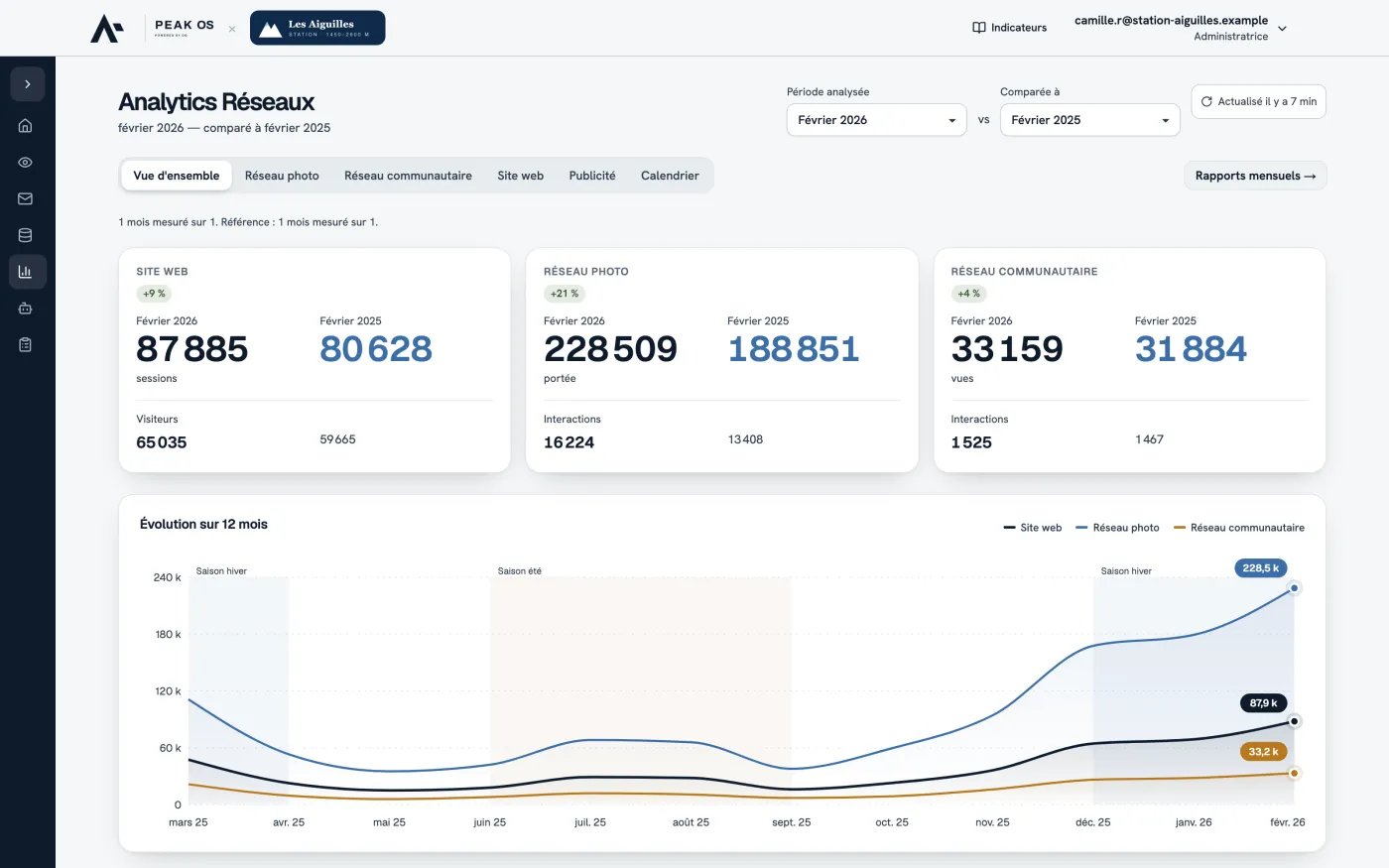Open Indicateurs glossary link
The image size is (1389, 868).
click(1010, 28)
